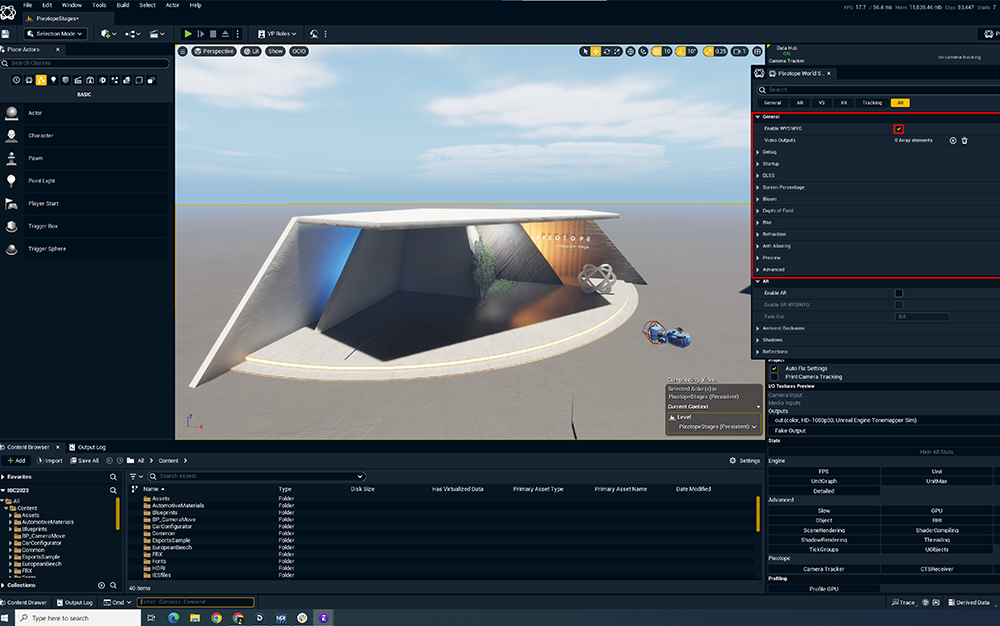Viewport: 1000px width, 626px height.
Task: Select the Lights category icon in Place Actors
Action: (x=53, y=80)
